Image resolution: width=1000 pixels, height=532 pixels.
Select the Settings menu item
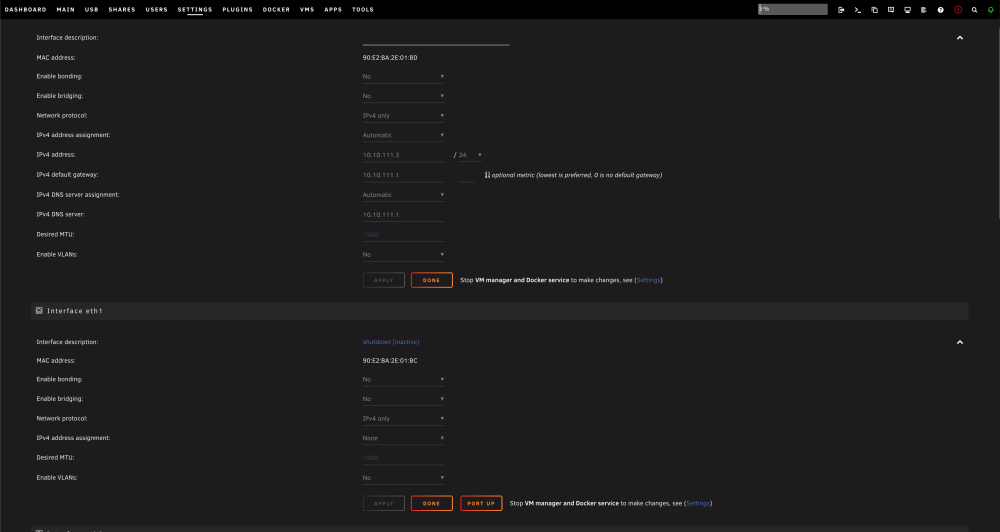click(195, 10)
